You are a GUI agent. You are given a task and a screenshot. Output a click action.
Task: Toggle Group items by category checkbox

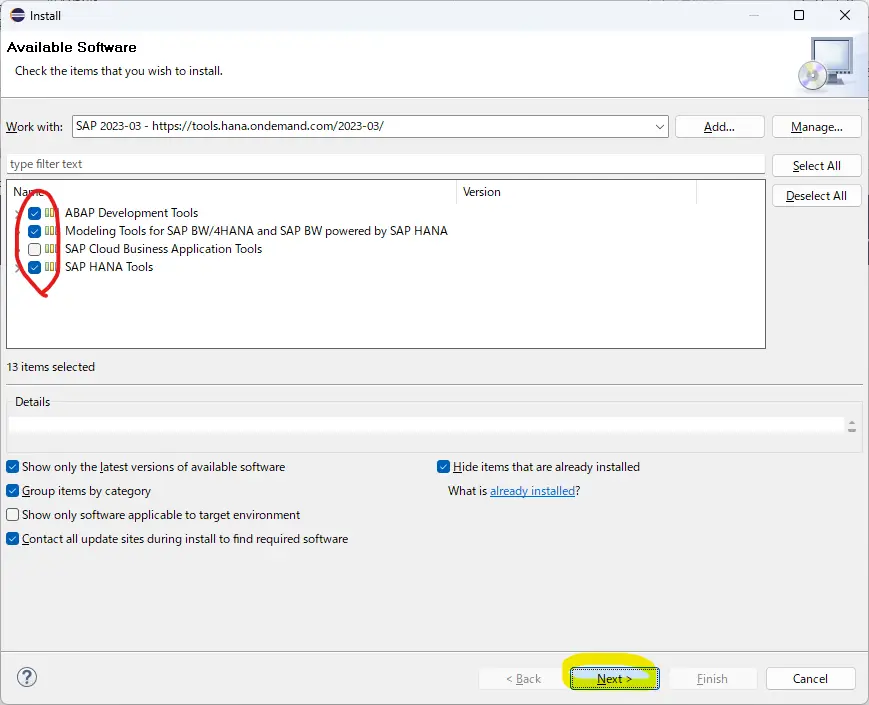12,491
